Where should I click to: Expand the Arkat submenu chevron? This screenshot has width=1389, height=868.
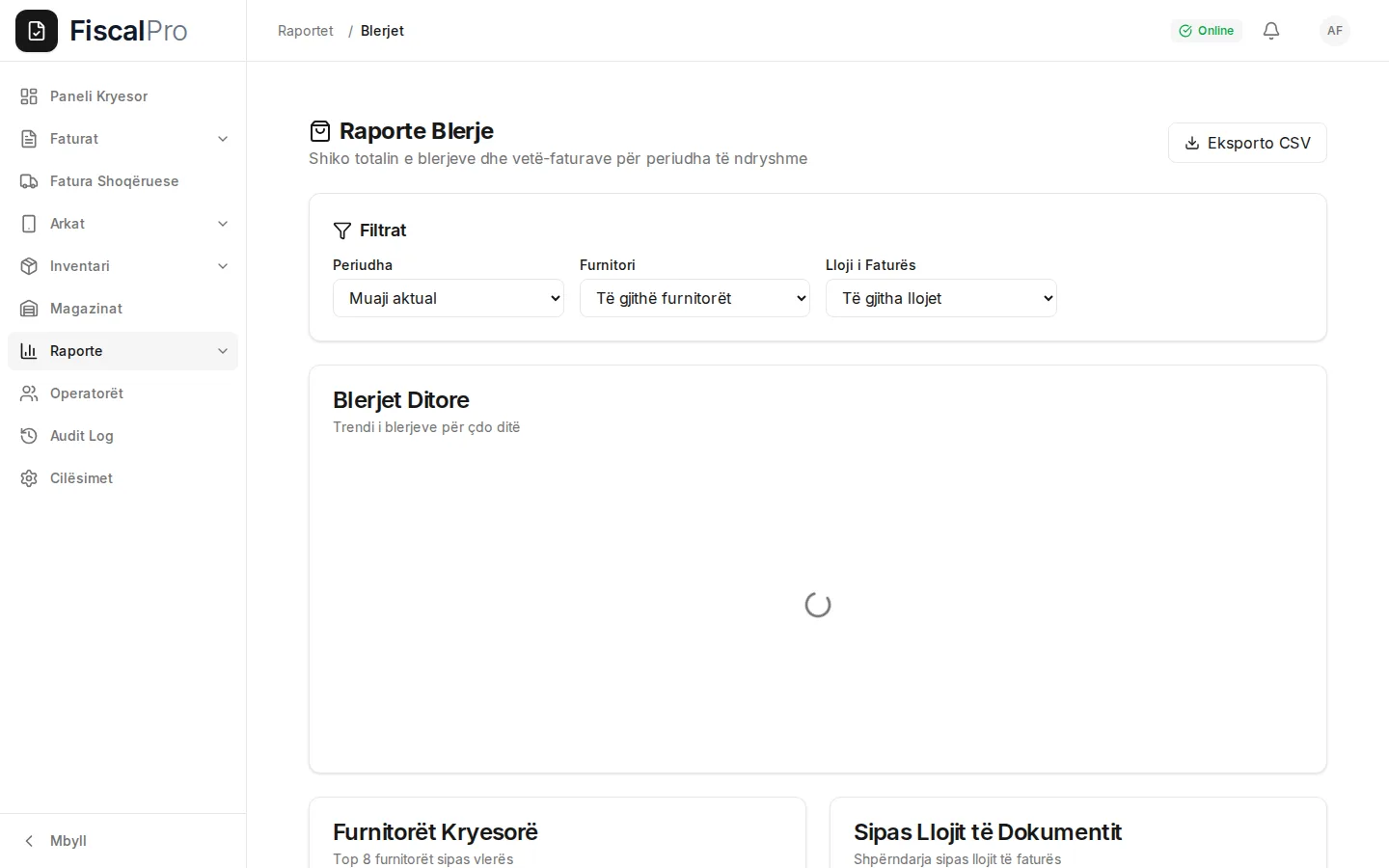(223, 224)
